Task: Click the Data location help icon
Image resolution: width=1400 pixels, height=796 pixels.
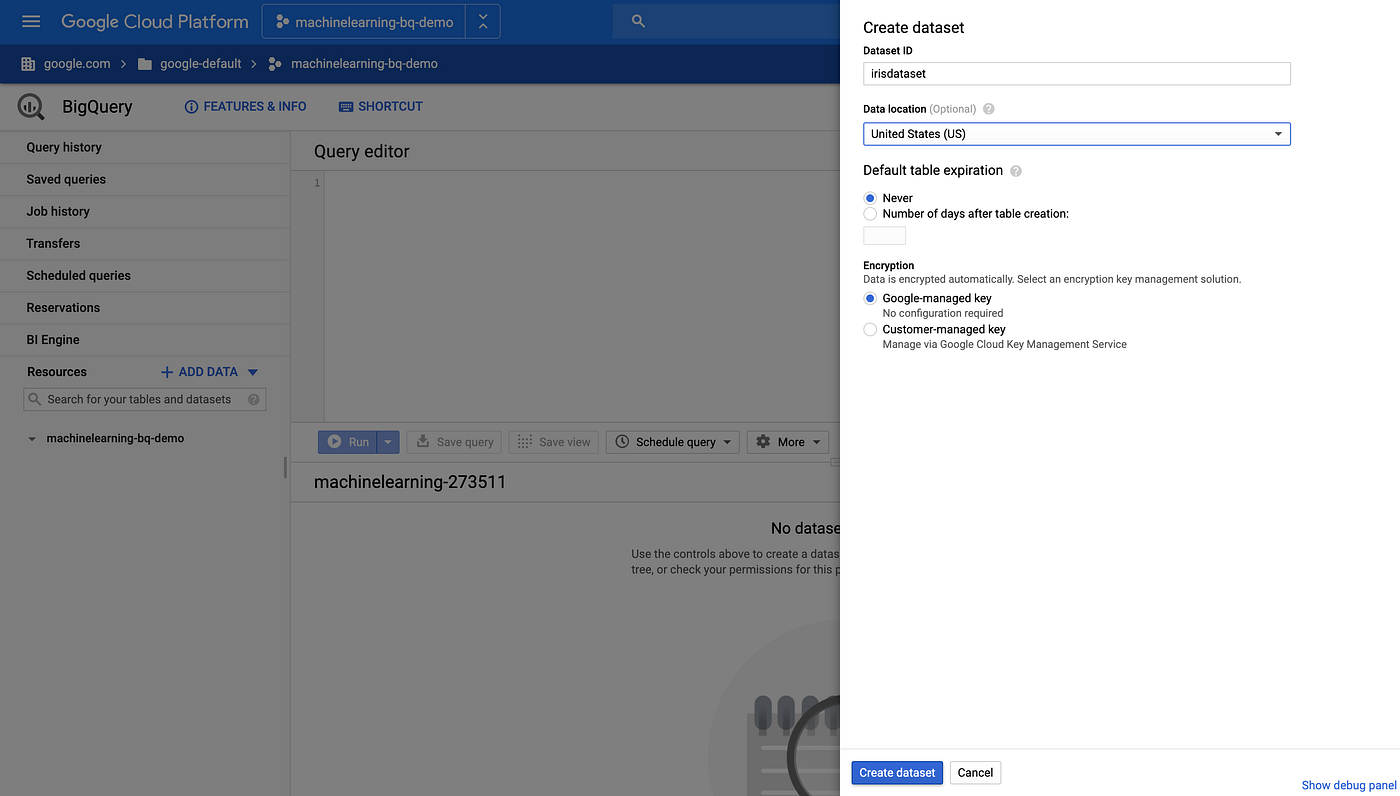Action: click(988, 109)
